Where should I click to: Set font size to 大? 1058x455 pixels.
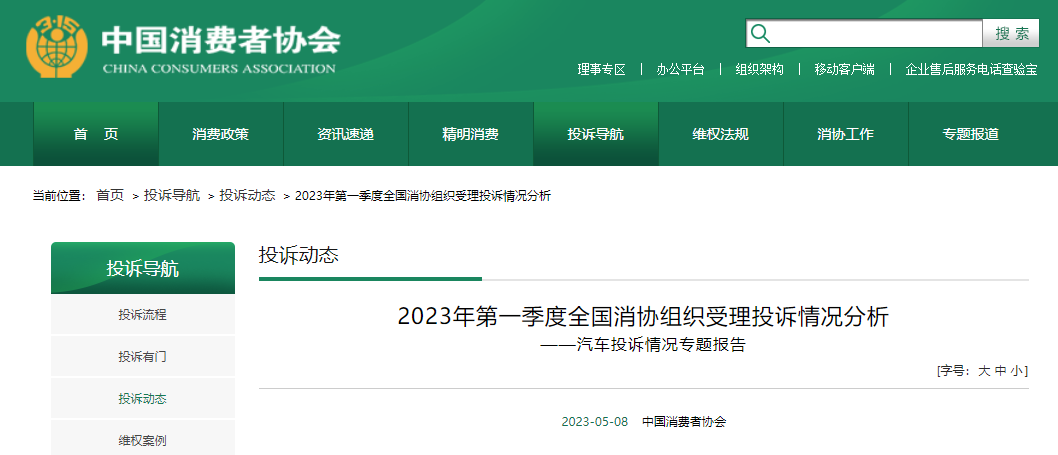point(984,370)
